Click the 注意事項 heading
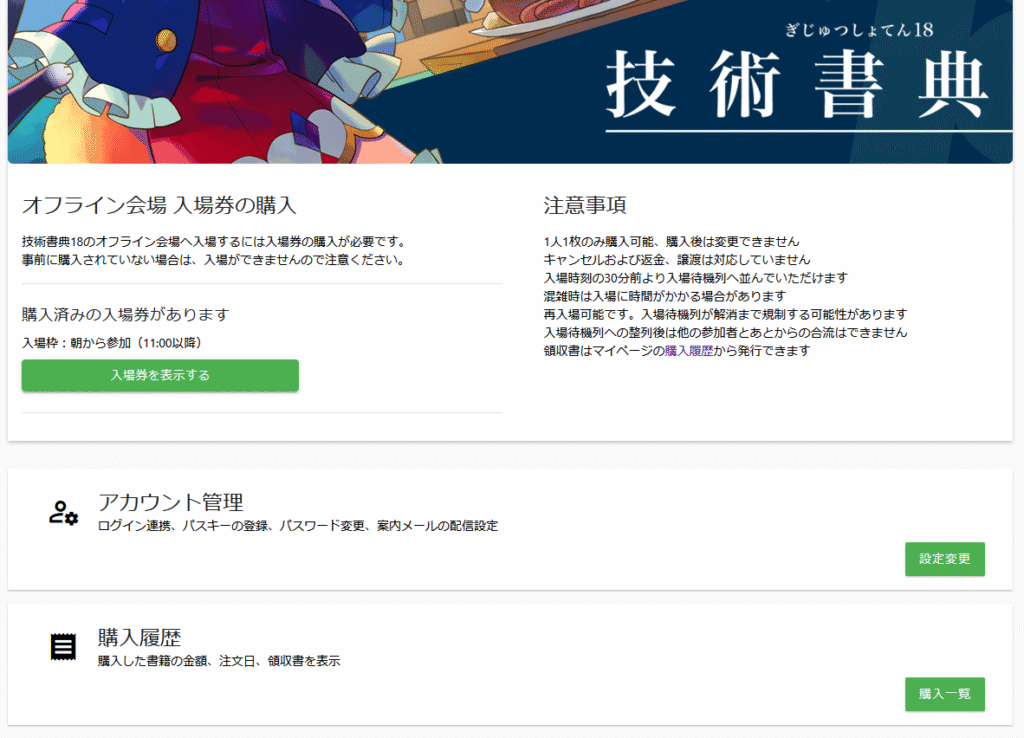This screenshot has height=738, width=1024. point(584,206)
